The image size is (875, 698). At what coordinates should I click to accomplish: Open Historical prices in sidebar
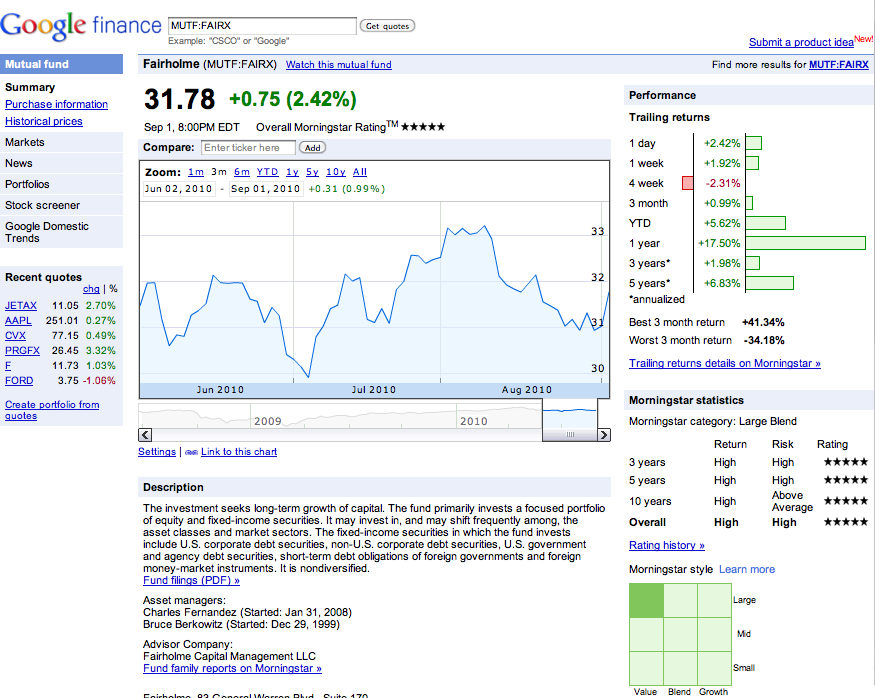pos(44,122)
